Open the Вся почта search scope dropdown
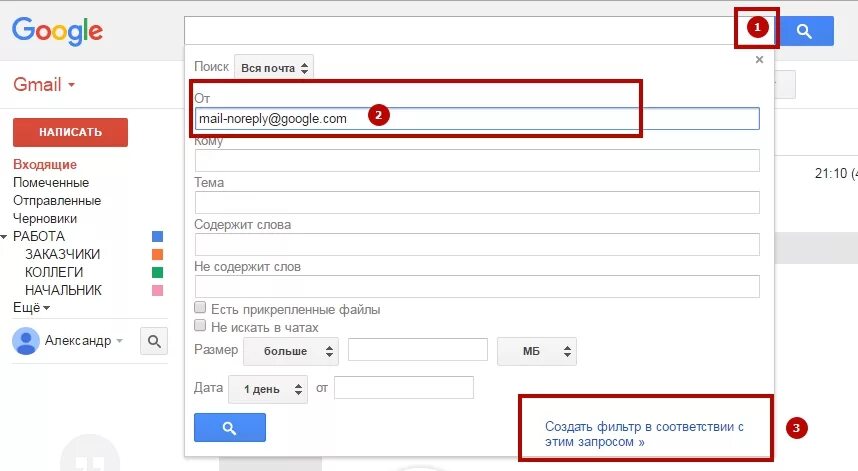This screenshot has width=858, height=471. coord(274,68)
